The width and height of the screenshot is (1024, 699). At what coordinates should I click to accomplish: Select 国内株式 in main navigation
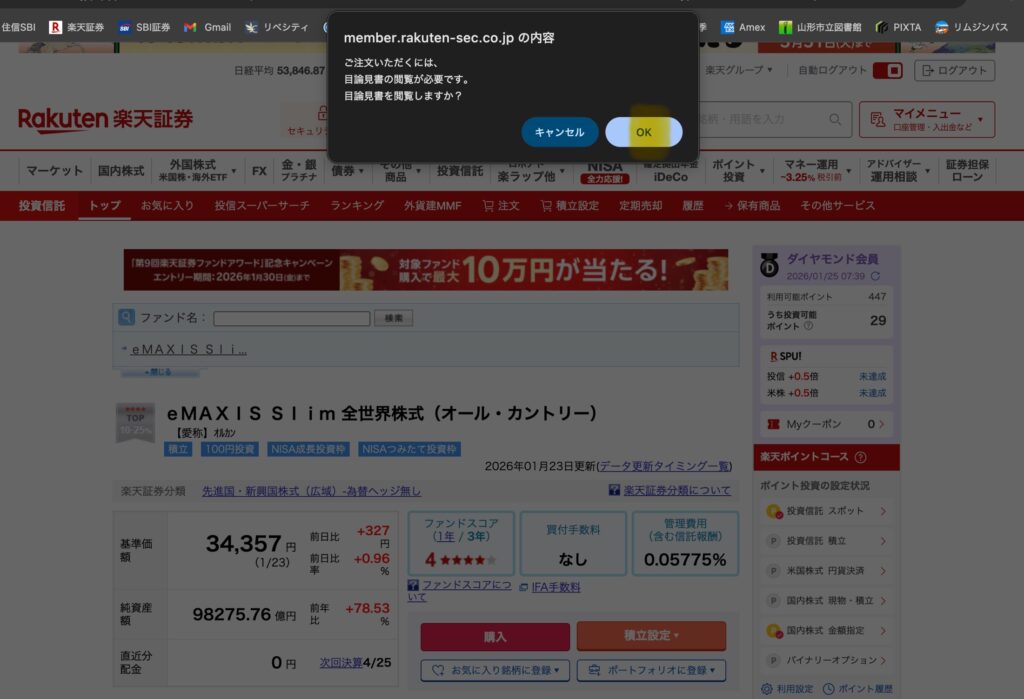(x=121, y=171)
